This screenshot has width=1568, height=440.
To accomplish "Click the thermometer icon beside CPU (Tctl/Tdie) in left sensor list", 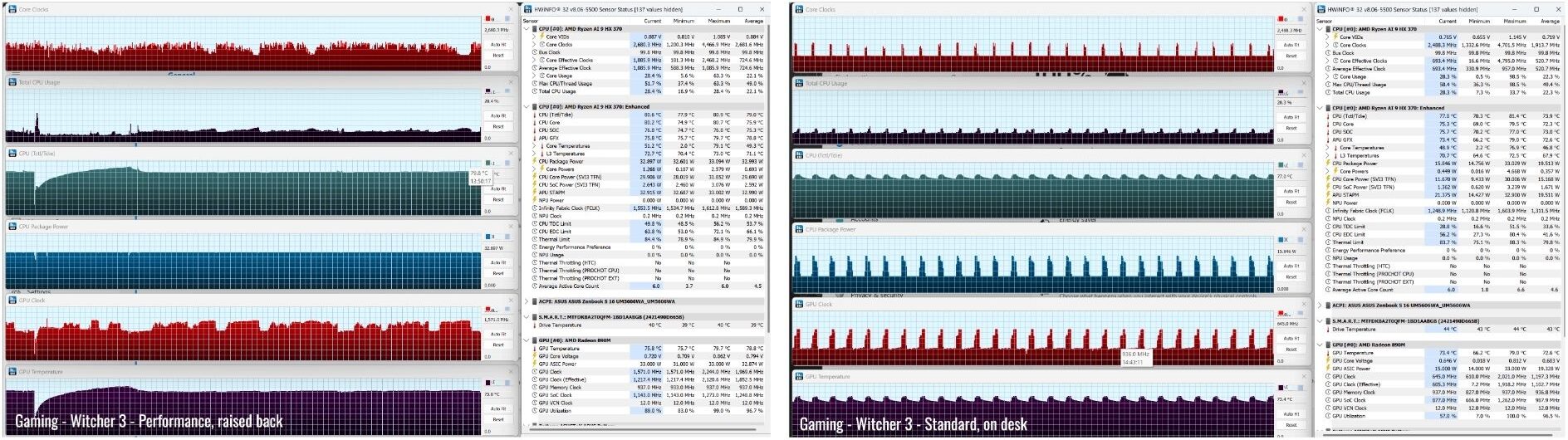I will click(x=534, y=115).
